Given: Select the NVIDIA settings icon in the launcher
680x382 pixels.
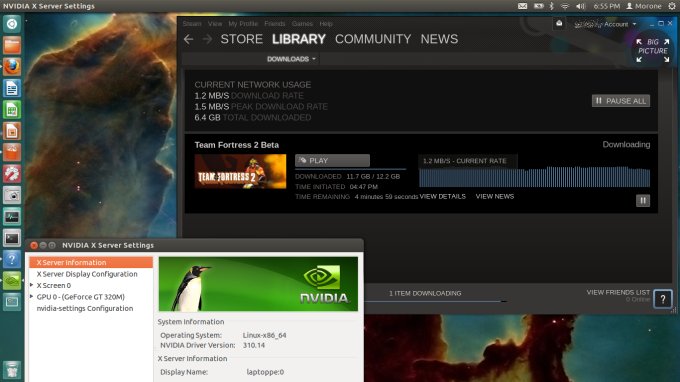Looking at the screenshot, I should 12,281.
